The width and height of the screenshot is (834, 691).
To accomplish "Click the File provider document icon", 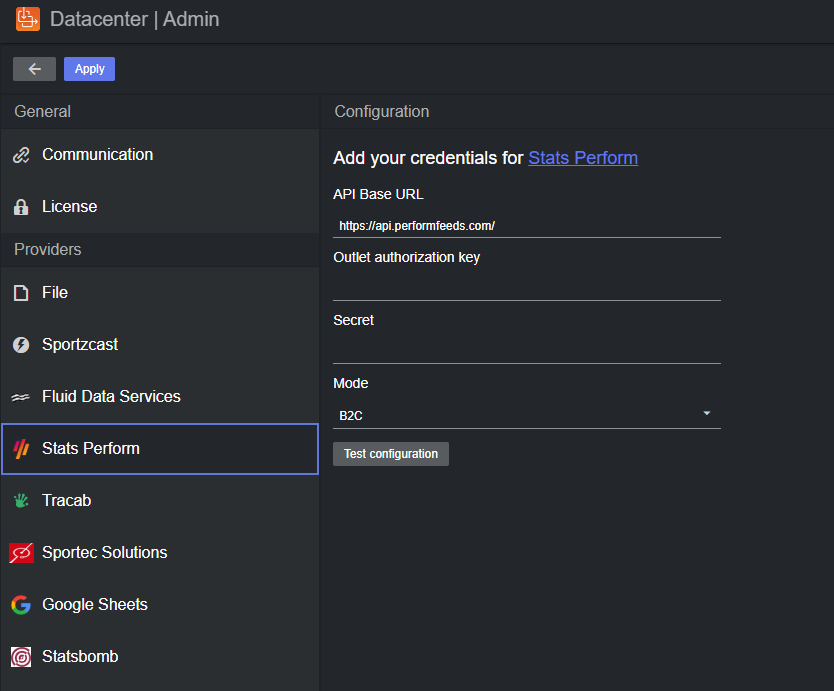I will [x=21, y=293].
